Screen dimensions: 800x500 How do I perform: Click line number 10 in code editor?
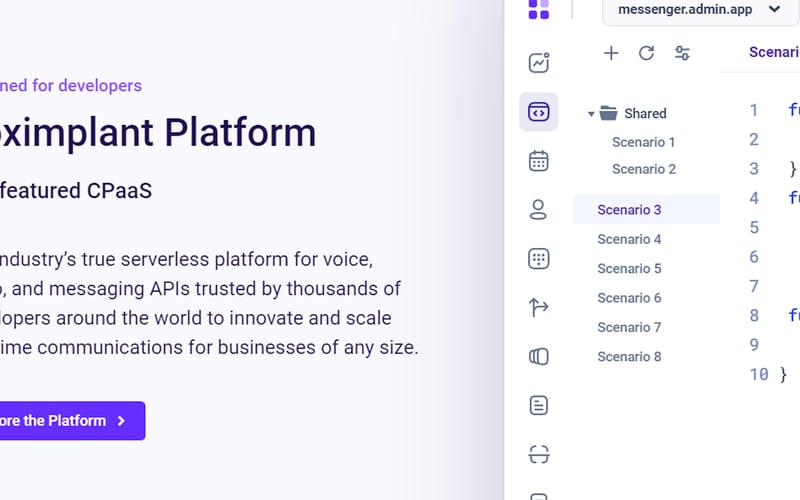[759, 374]
